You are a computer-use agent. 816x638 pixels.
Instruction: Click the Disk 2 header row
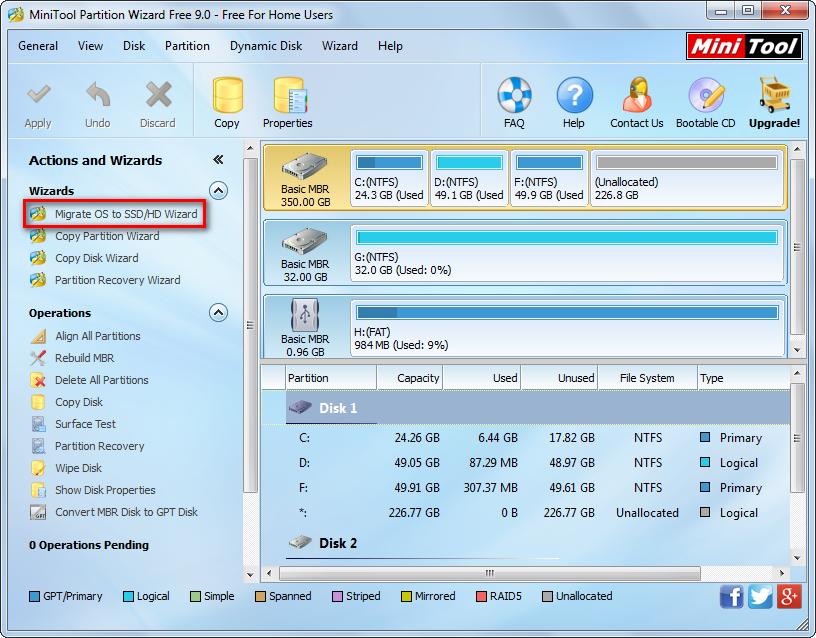coord(526,543)
